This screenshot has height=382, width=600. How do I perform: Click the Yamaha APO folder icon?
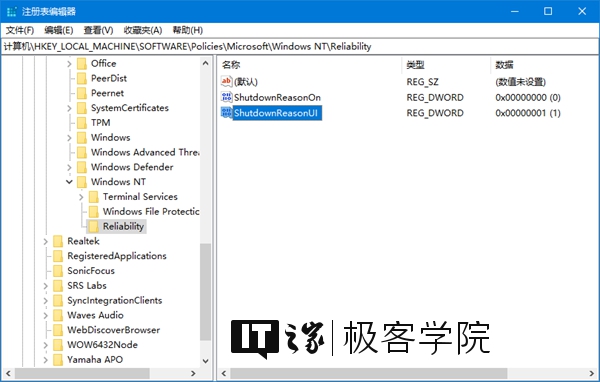(x=58, y=360)
